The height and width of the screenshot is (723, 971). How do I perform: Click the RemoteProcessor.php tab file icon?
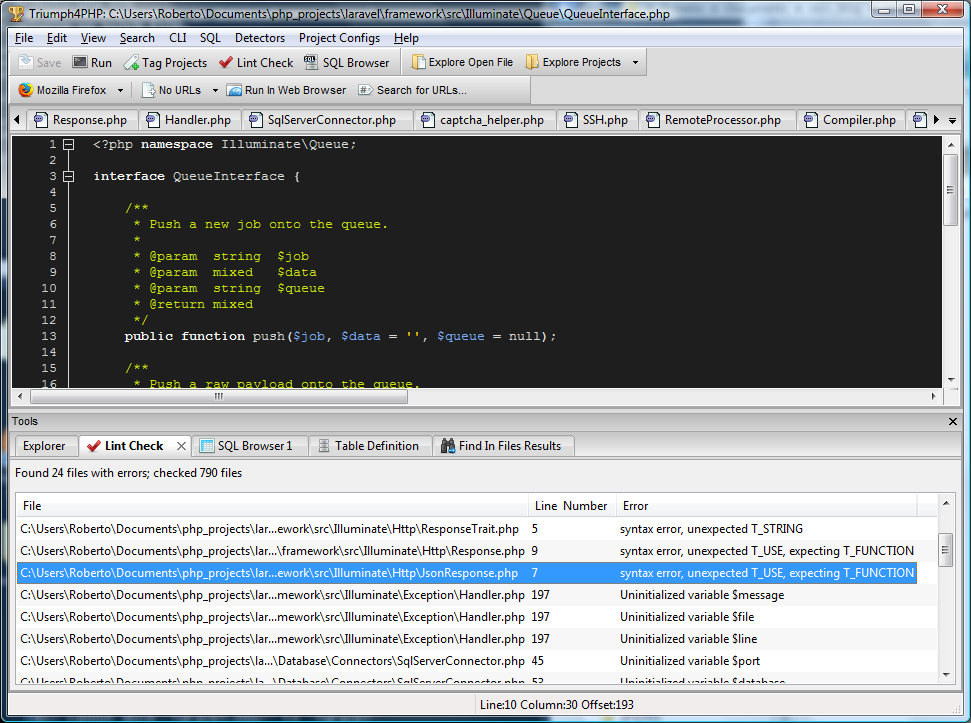653,120
